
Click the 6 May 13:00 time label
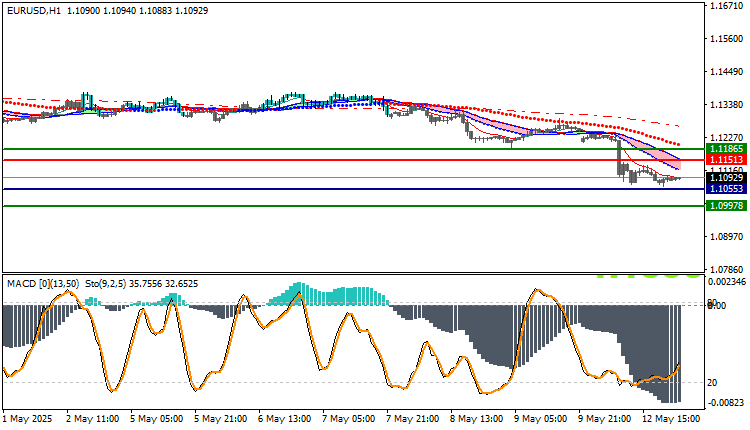[x=285, y=419]
